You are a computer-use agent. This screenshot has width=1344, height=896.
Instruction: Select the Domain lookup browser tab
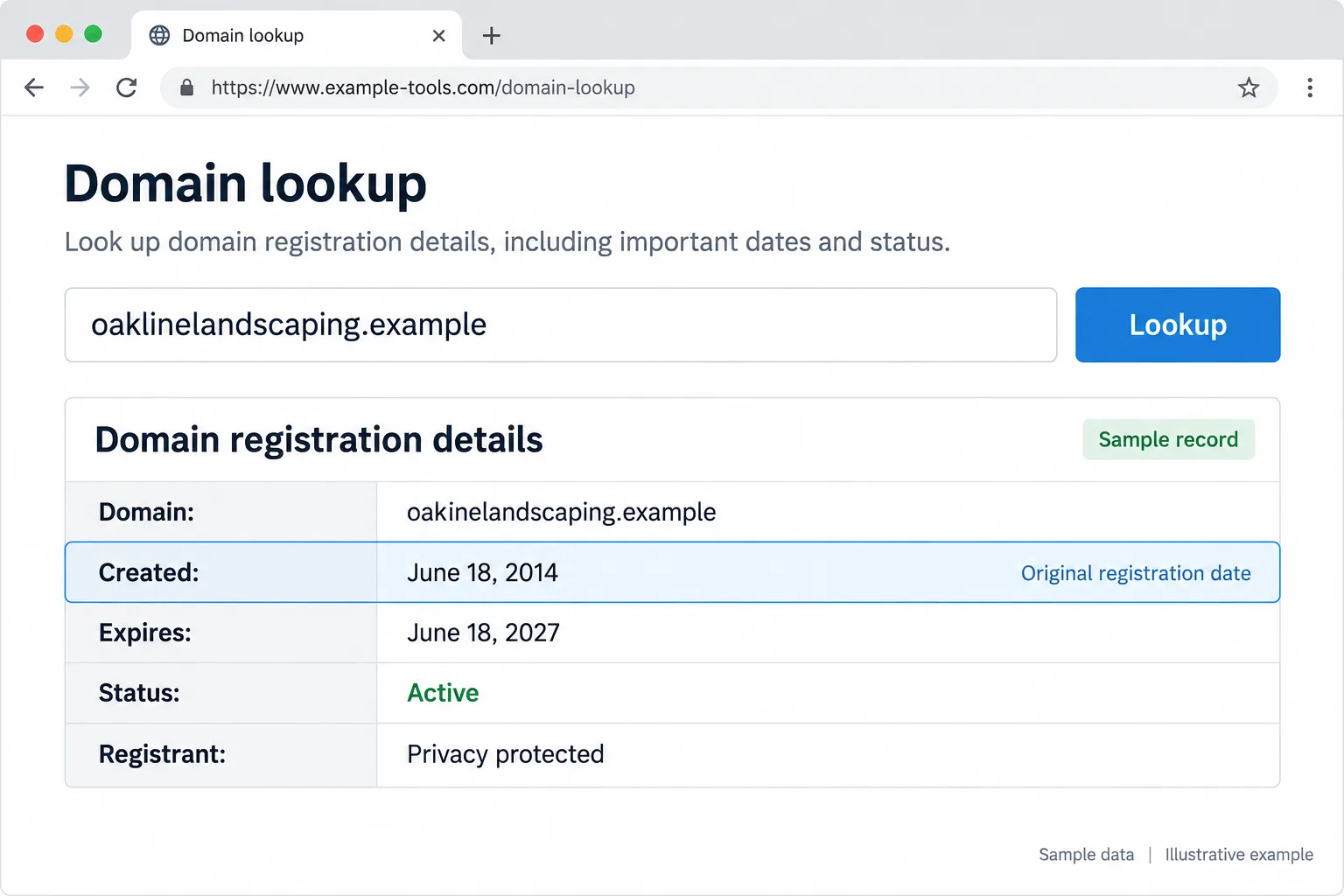pos(297,36)
